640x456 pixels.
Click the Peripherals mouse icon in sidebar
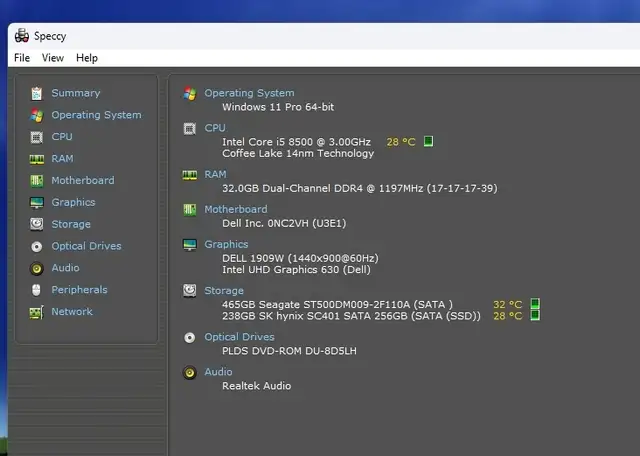(x=36, y=290)
